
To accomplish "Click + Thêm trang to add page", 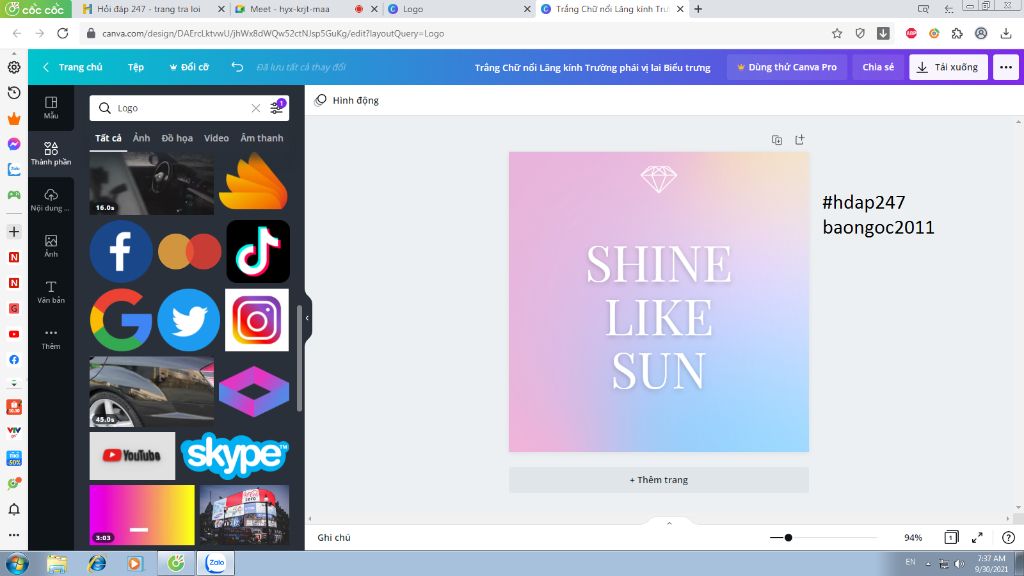I will (x=659, y=480).
